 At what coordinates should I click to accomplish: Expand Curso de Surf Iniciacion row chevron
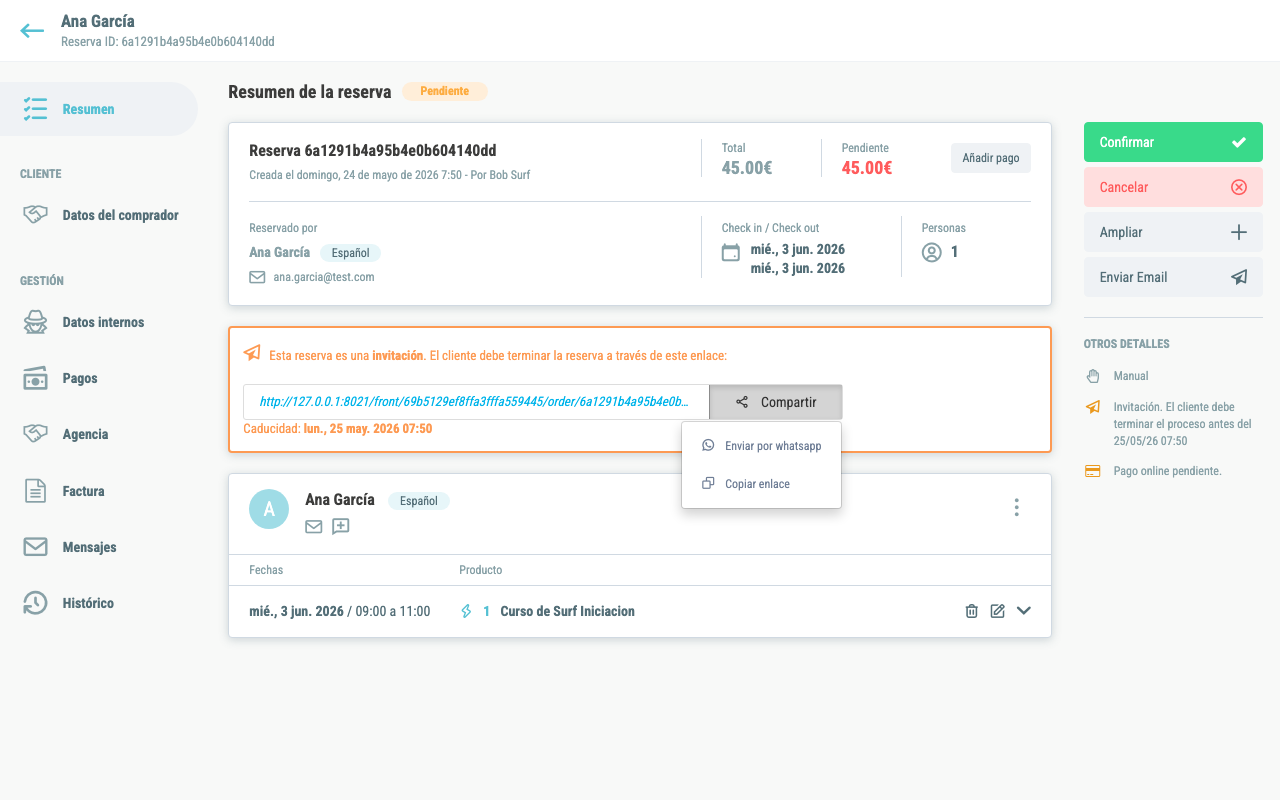point(1023,611)
